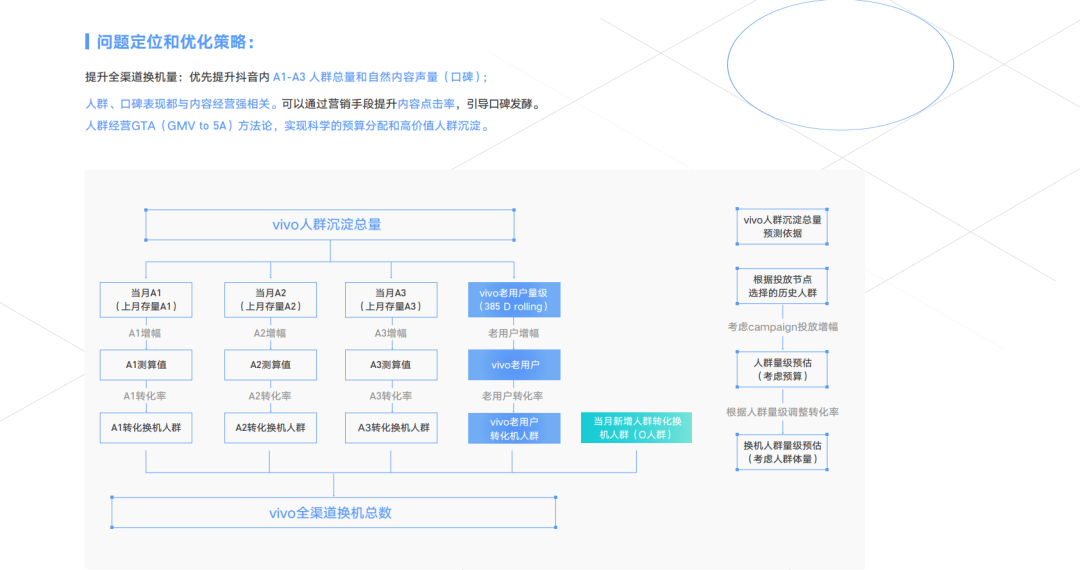Select the 当月A2（上月存量A2）box

[x=271, y=299]
